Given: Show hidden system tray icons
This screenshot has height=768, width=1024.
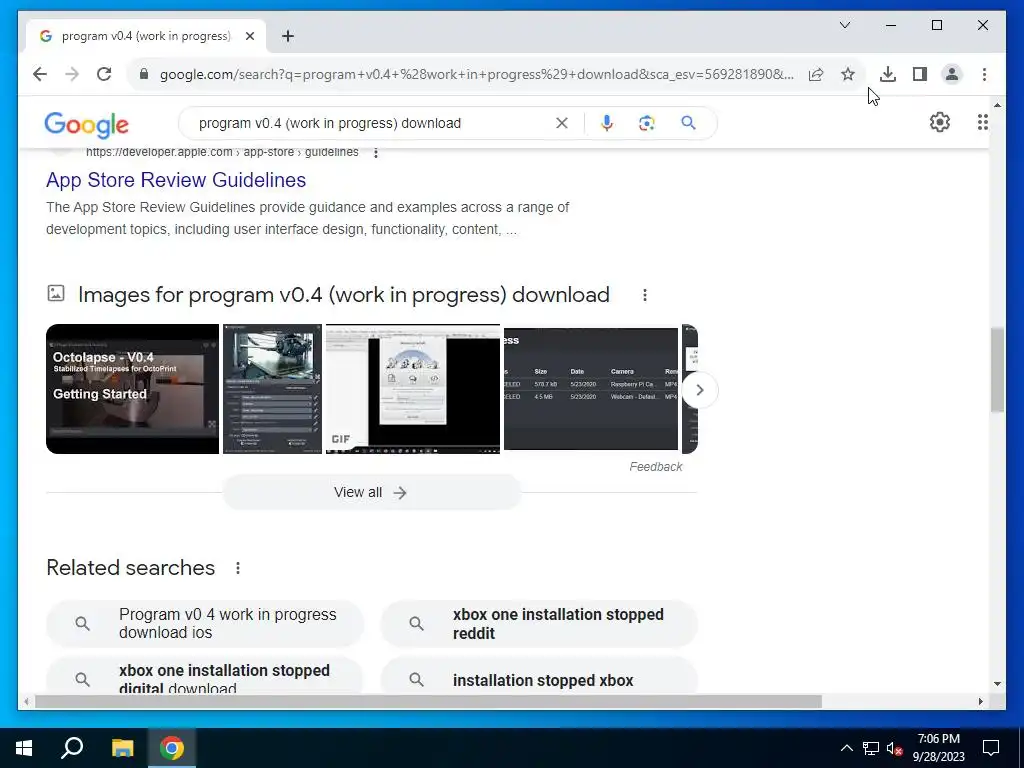Looking at the screenshot, I should point(846,748).
